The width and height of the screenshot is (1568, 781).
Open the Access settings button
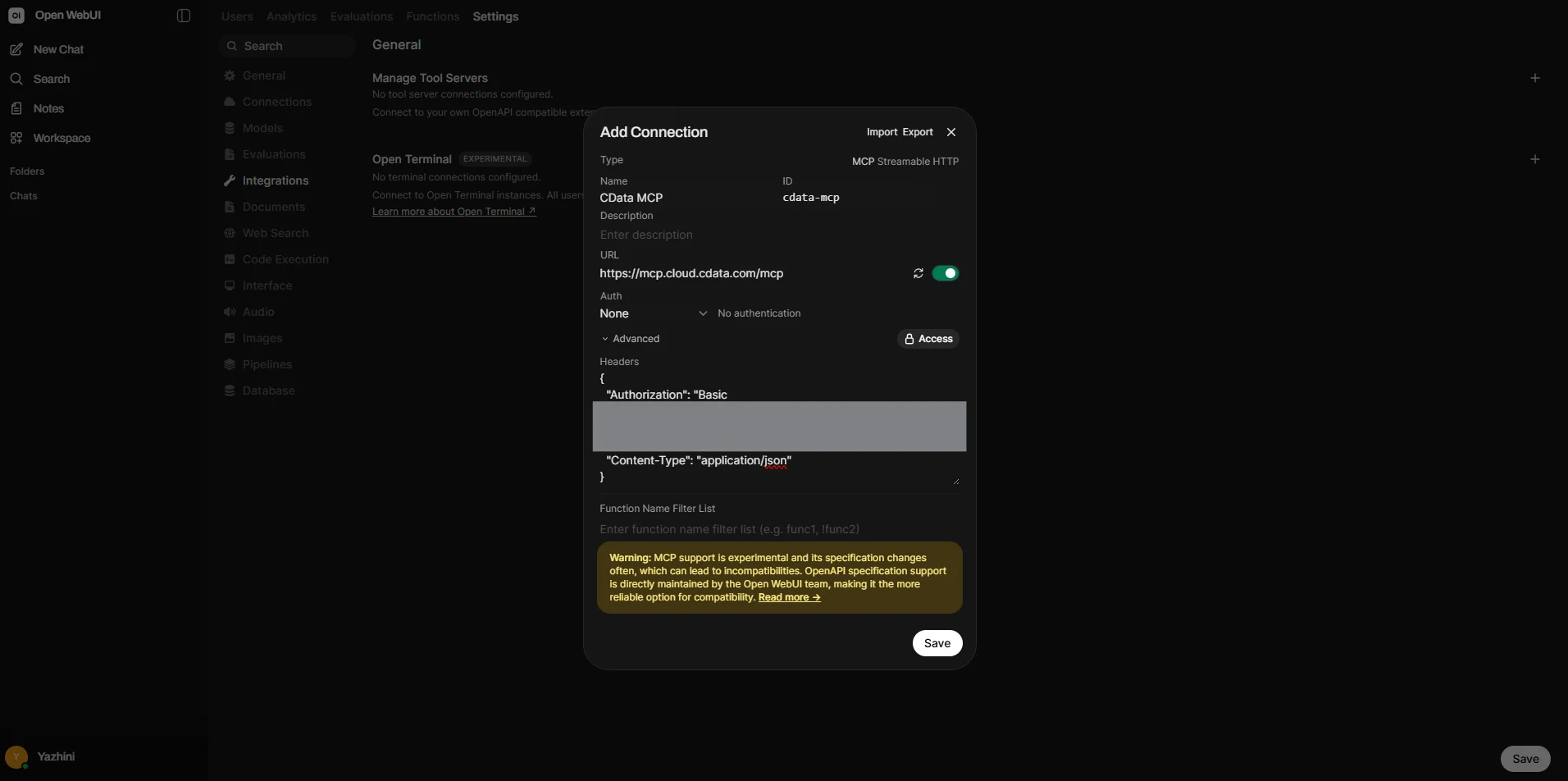[x=928, y=339]
